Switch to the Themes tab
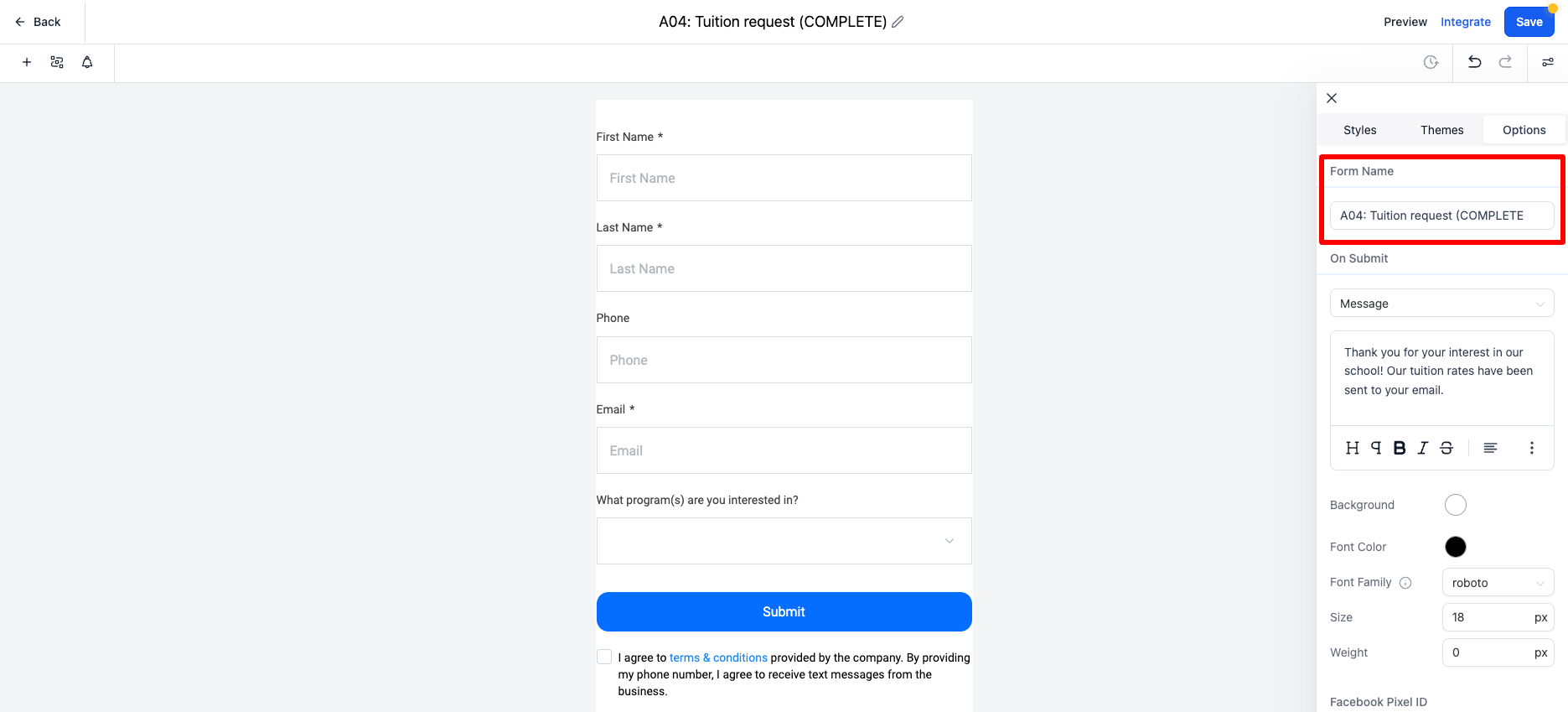This screenshot has width=1568, height=712. pyautogui.click(x=1441, y=130)
